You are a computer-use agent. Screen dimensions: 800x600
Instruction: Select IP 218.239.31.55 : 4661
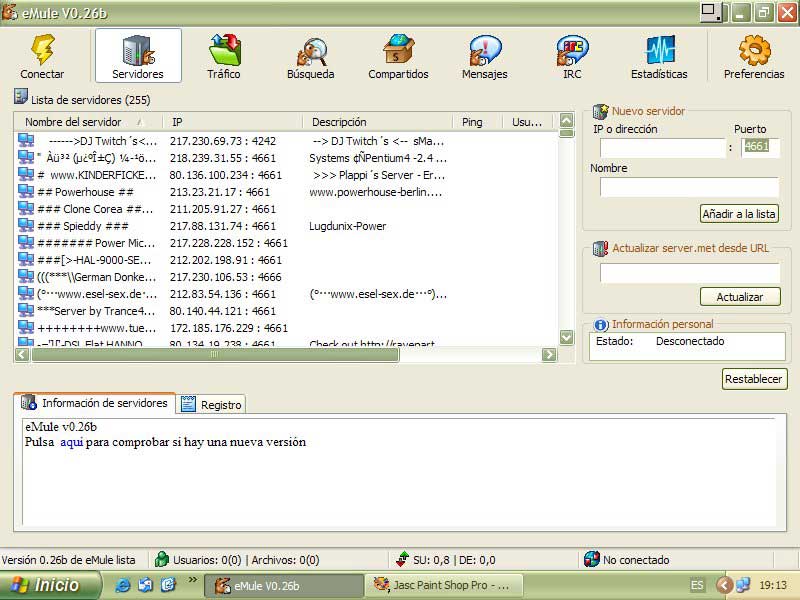pos(223,158)
